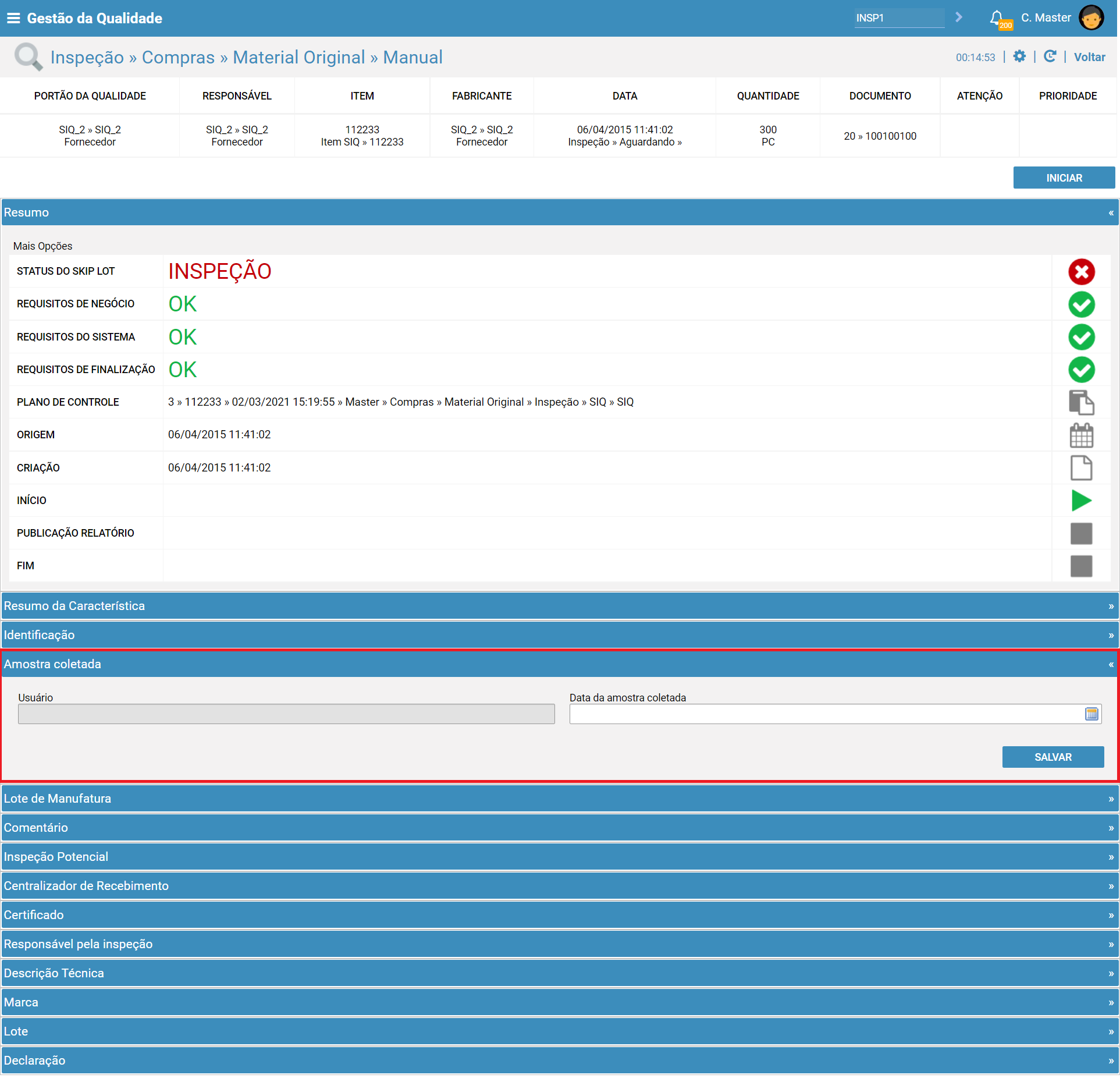Click the SALVAR button
The width and height of the screenshot is (1120, 1078).
(x=1053, y=757)
